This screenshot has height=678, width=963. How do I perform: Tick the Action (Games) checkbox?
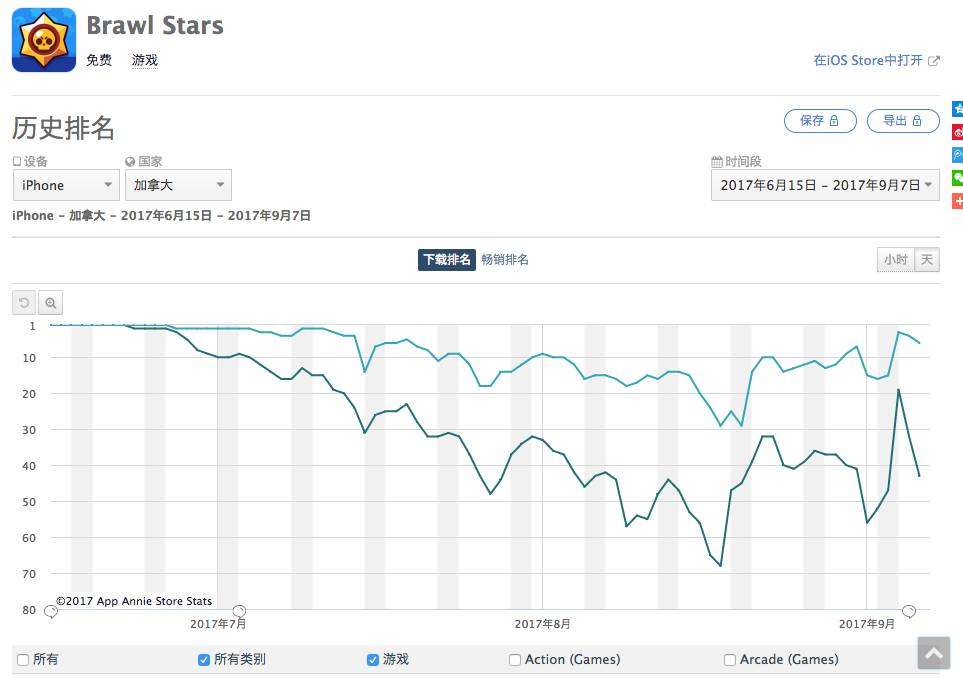(x=515, y=660)
